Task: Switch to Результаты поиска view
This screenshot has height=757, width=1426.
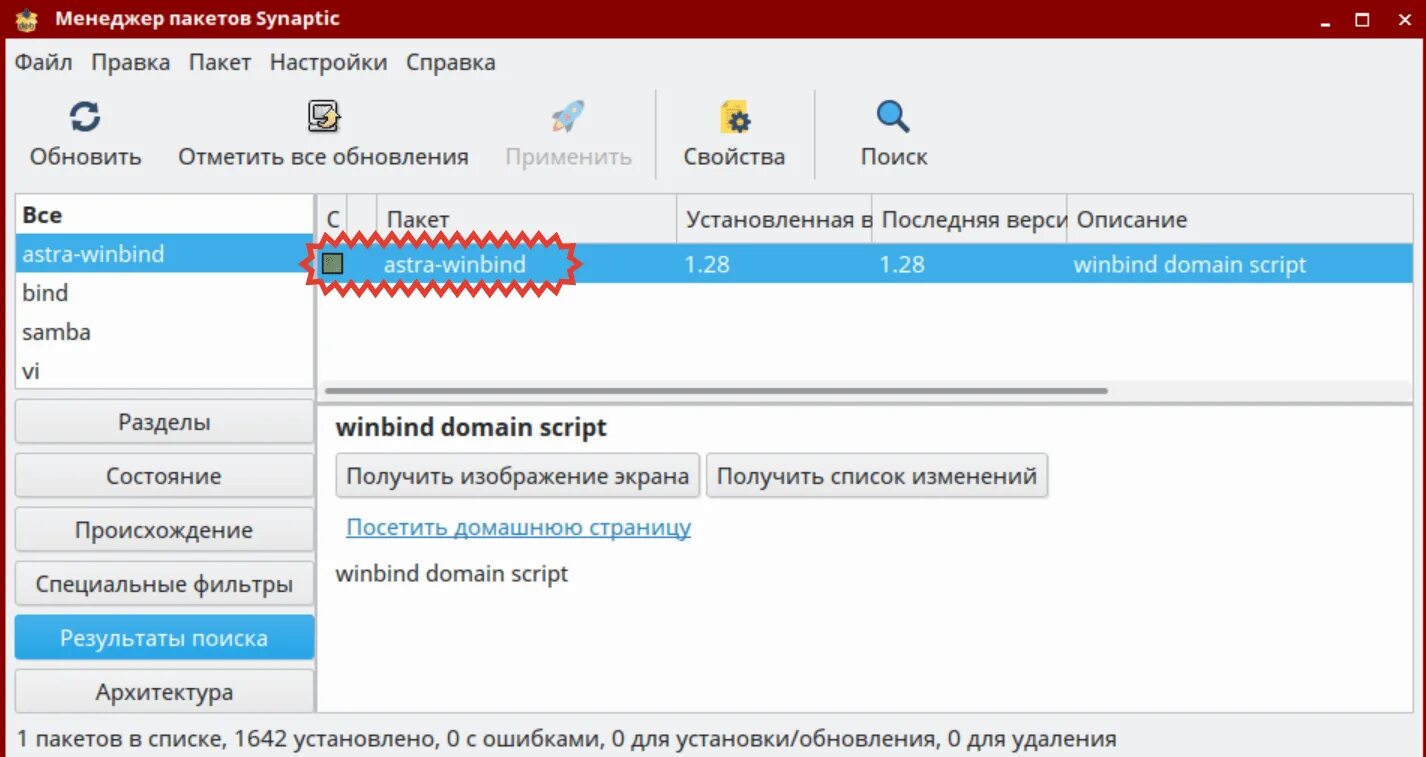Action: coord(164,638)
